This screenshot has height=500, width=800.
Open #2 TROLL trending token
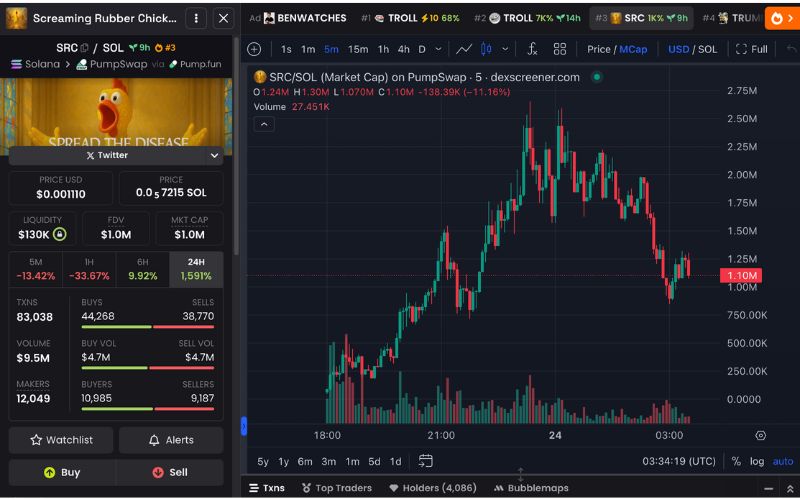528,18
